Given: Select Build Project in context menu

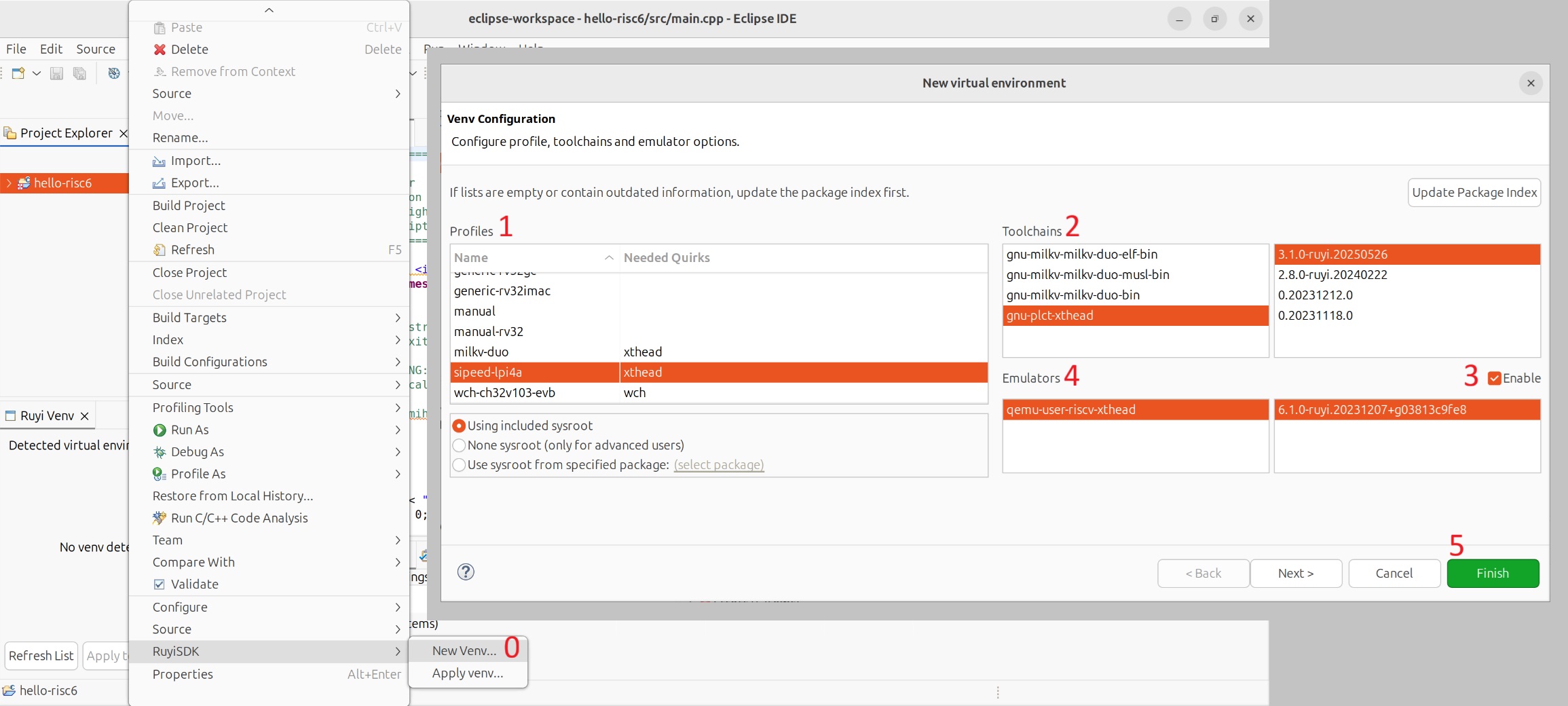Looking at the screenshot, I should 269,206.
